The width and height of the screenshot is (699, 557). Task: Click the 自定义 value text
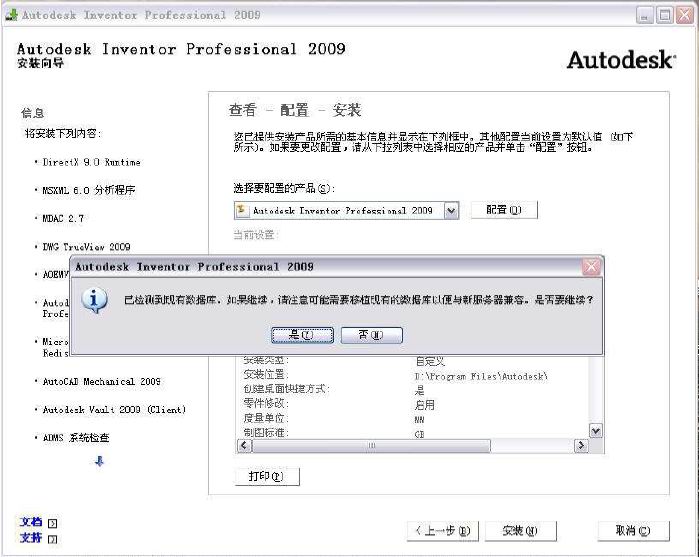click(430, 361)
